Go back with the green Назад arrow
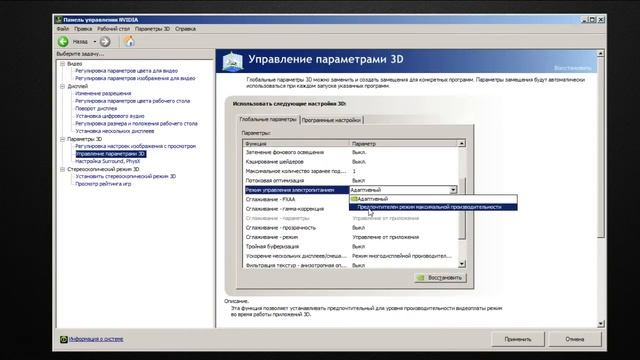The height and width of the screenshot is (360, 640). point(63,41)
